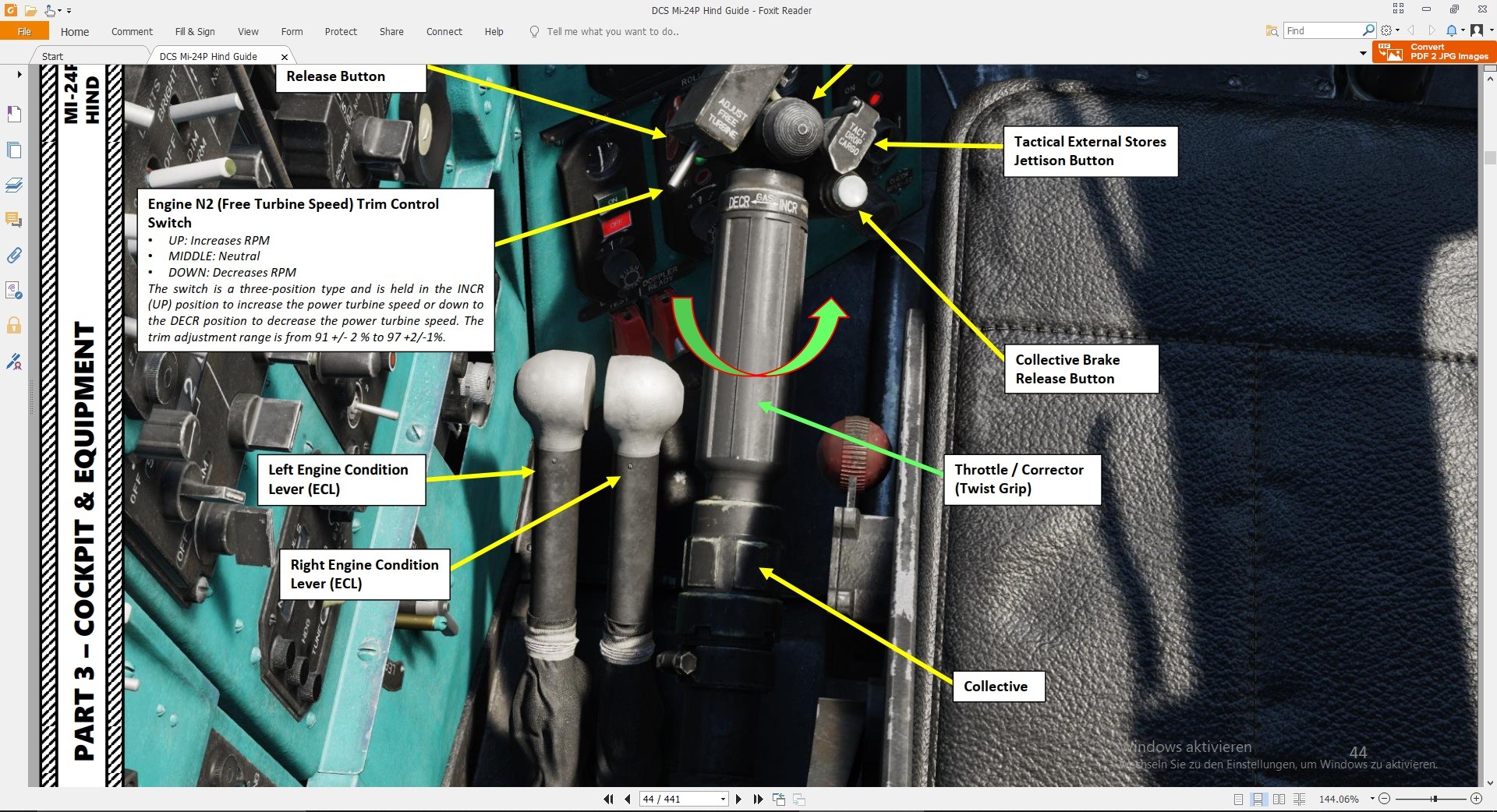Click the zoom slider handle

1434,799
